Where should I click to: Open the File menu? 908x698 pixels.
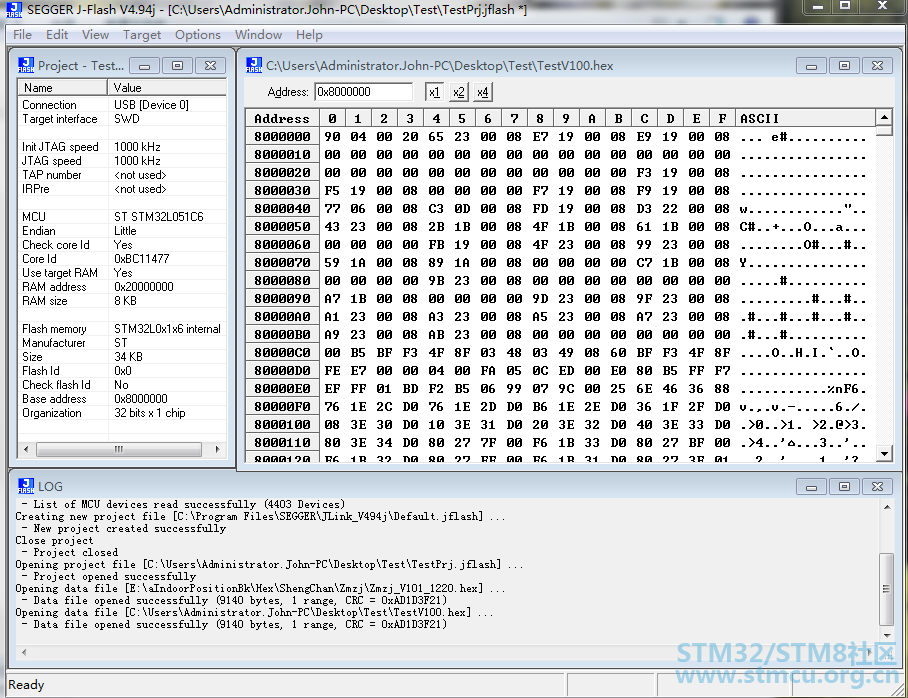pos(22,35)
